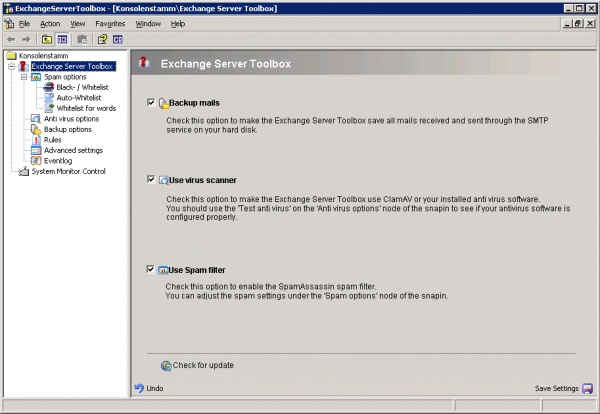Image resolution: width=600 pixels, height=414 pixels.
Task: Toggle the Use virus scanner checkbox
Action: 151,179
